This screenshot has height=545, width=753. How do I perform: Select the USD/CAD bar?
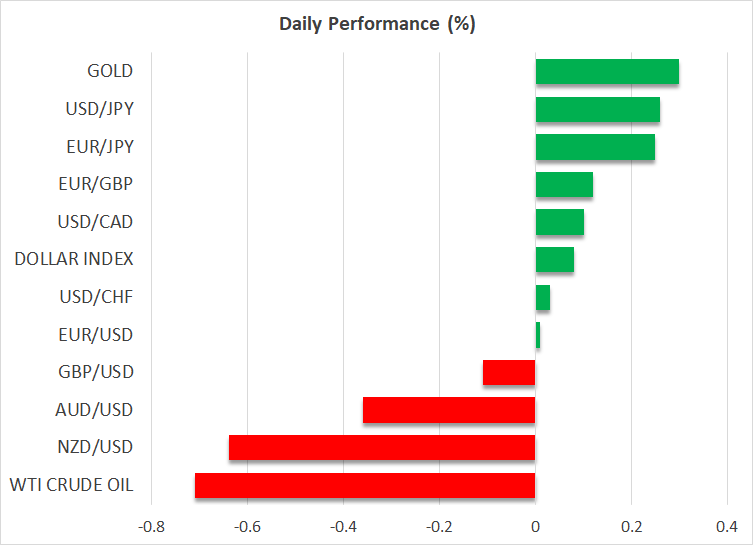[559, 222]
